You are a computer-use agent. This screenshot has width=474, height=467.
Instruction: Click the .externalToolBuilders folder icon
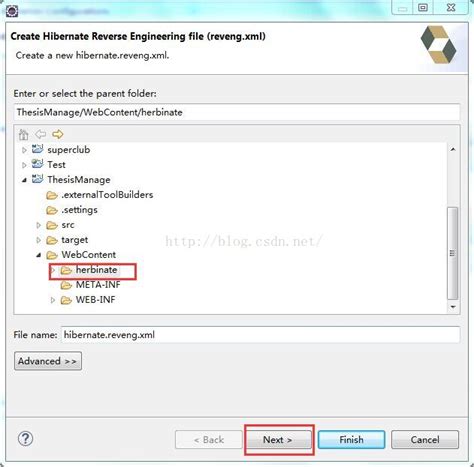(x=52, y=195)
